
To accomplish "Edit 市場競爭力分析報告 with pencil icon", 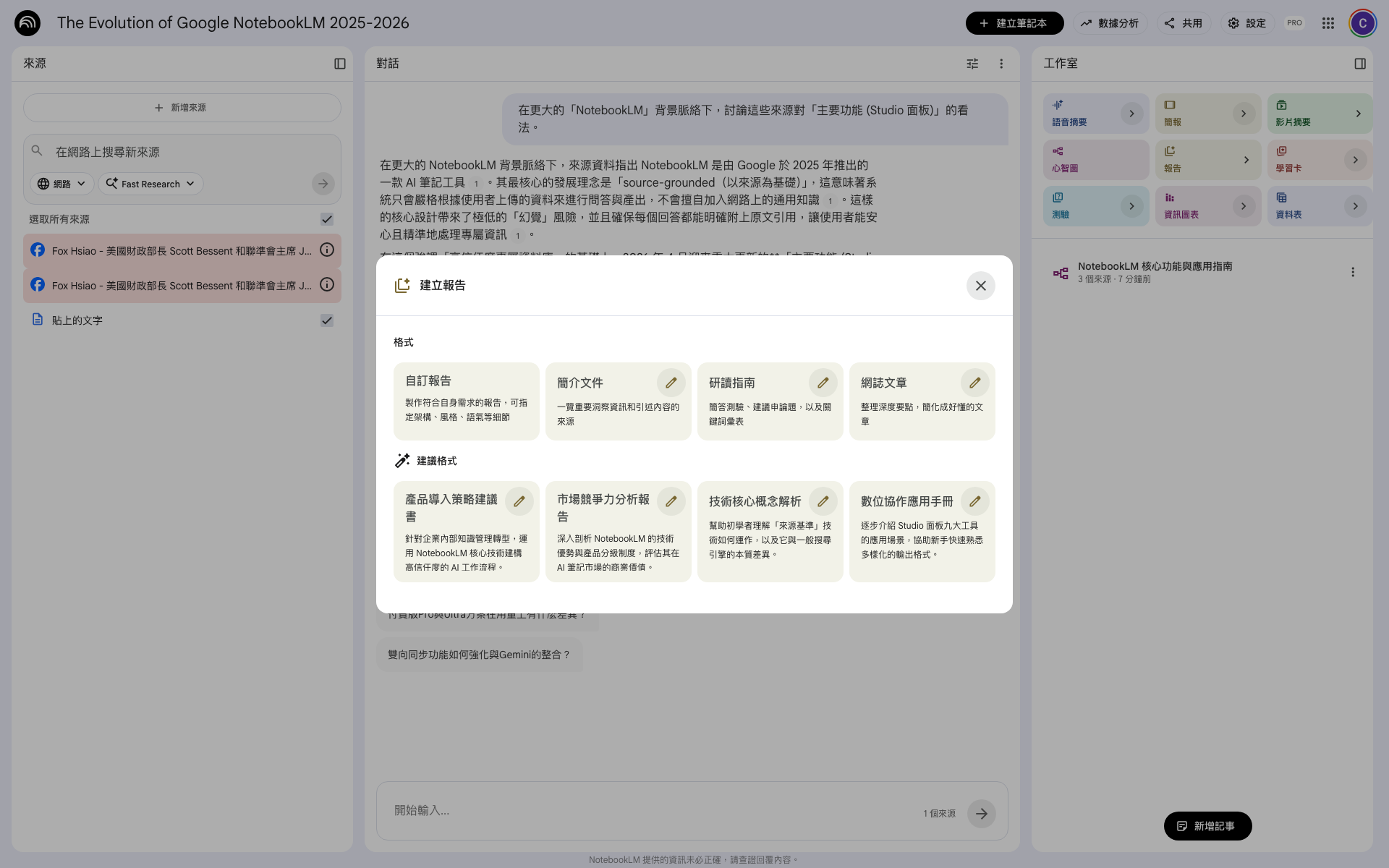I will (x=671, y=501).
